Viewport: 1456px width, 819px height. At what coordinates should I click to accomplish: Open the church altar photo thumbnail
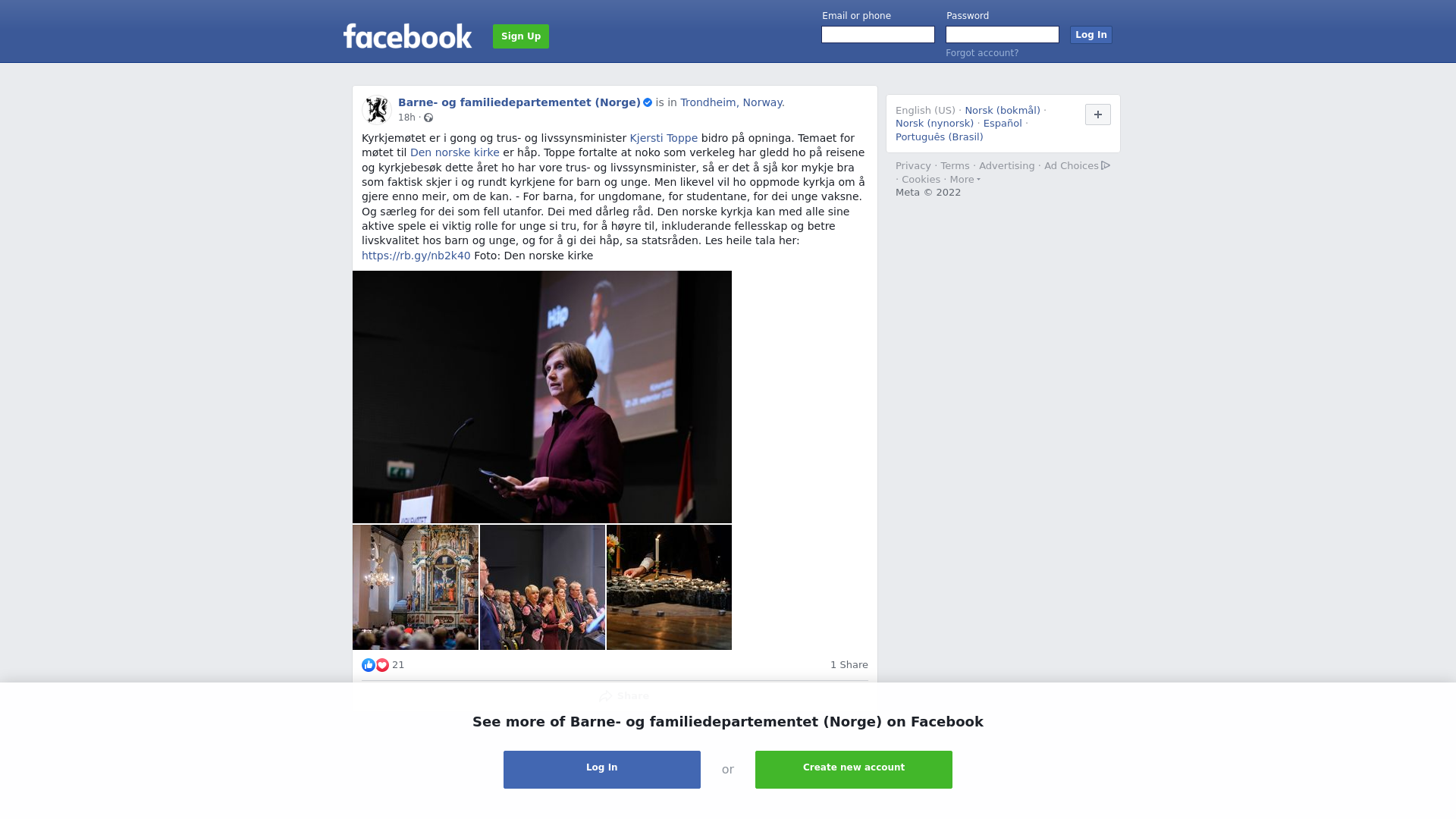416,588
